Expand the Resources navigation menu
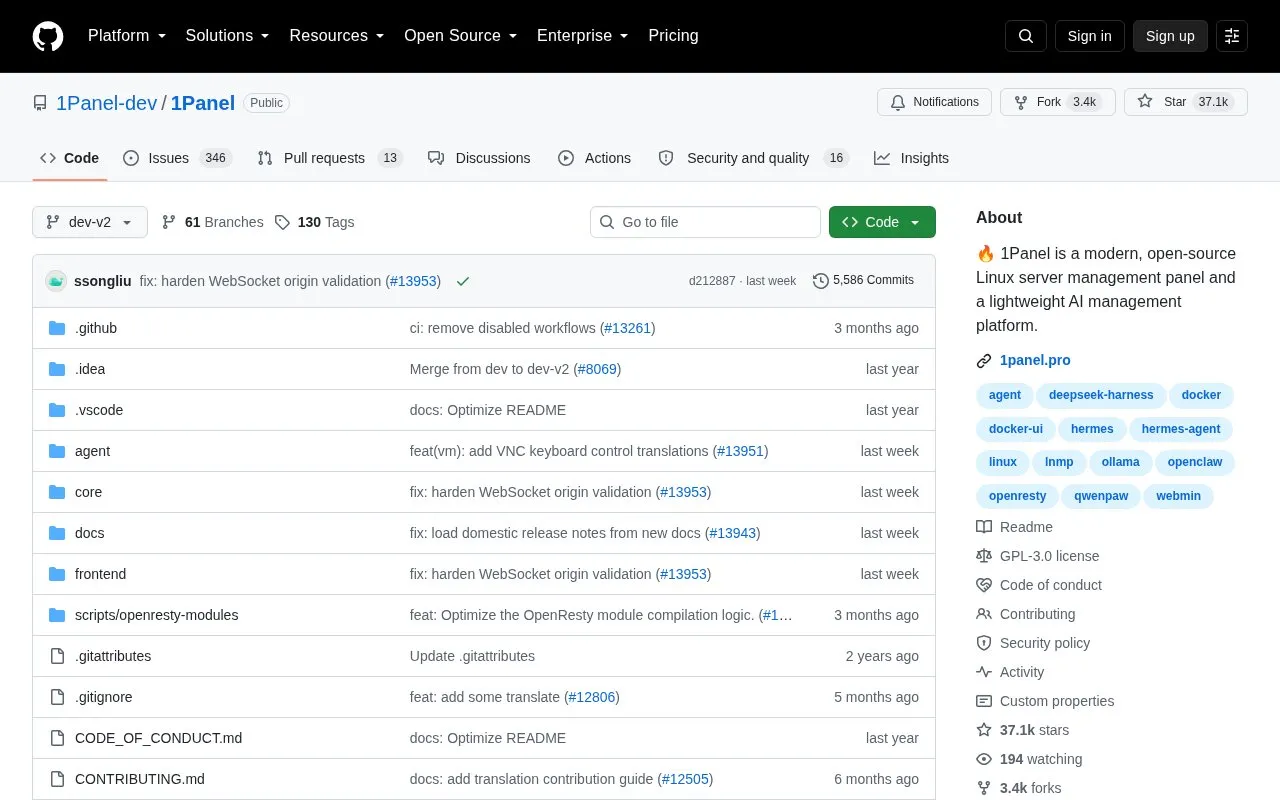1280x800 pixels. [337, 36]
